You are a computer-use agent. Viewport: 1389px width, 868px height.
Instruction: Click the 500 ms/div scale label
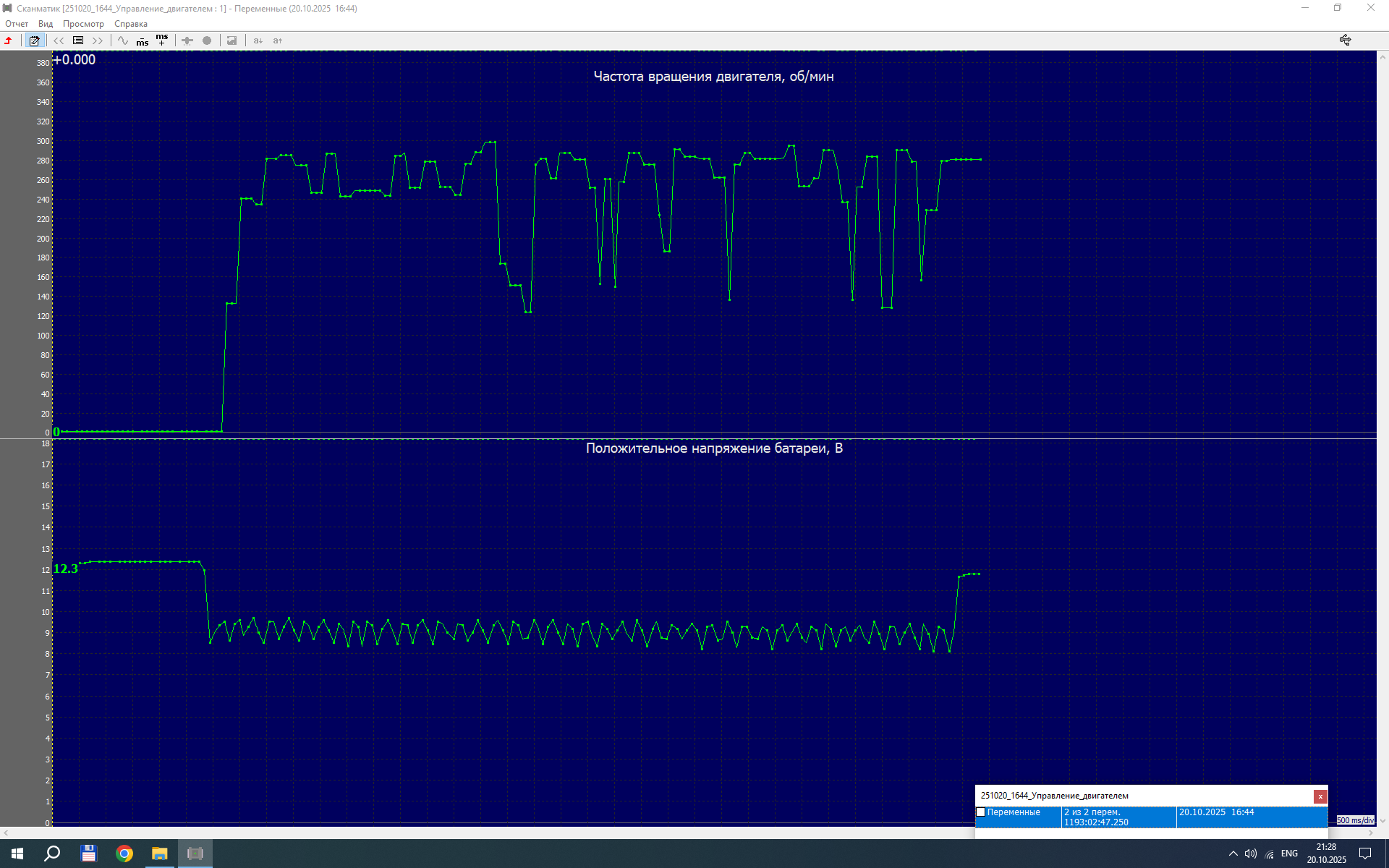pyautogui.click(x=1355, y=820)
